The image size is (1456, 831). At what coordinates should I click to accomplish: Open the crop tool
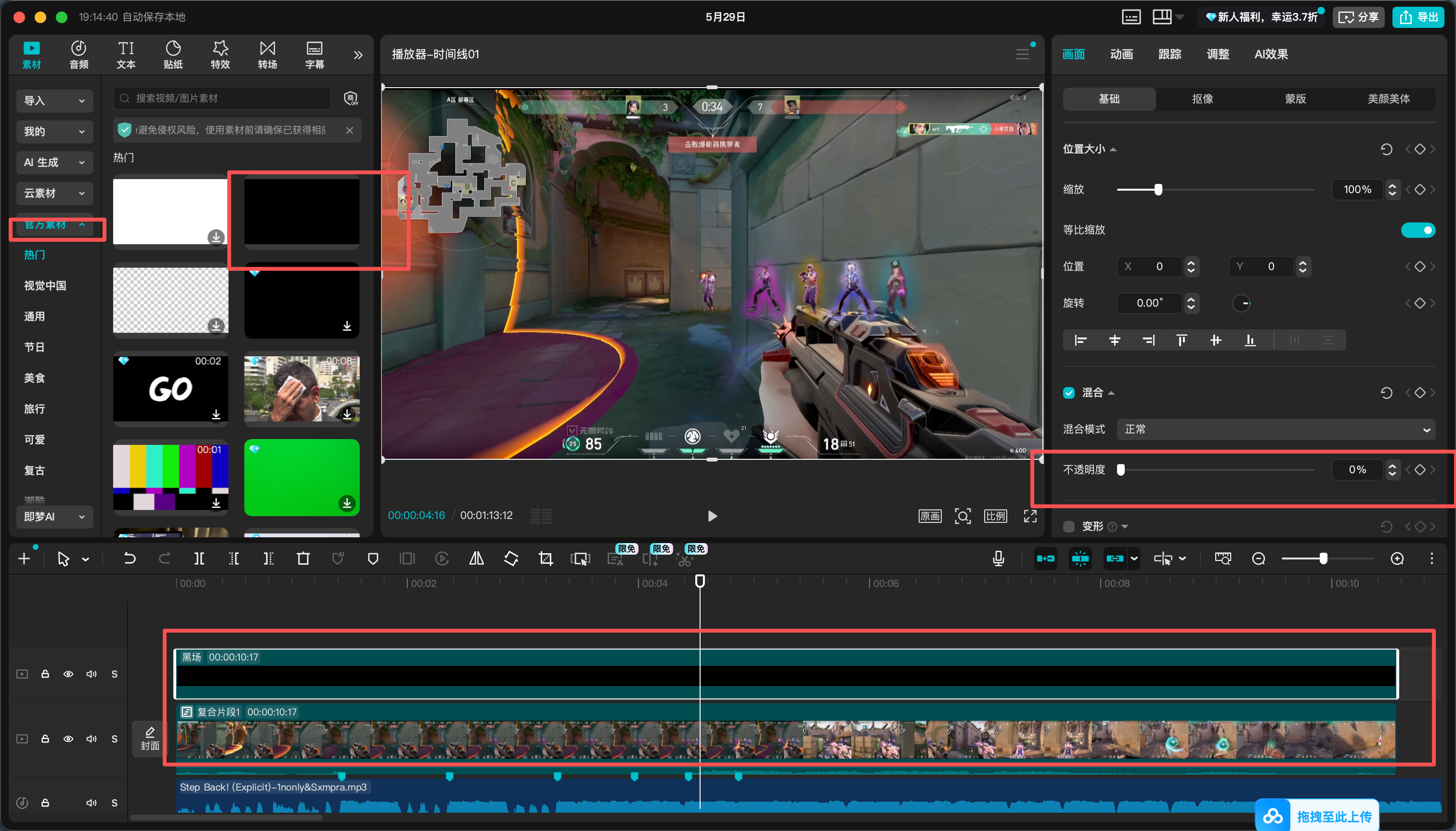546,559
